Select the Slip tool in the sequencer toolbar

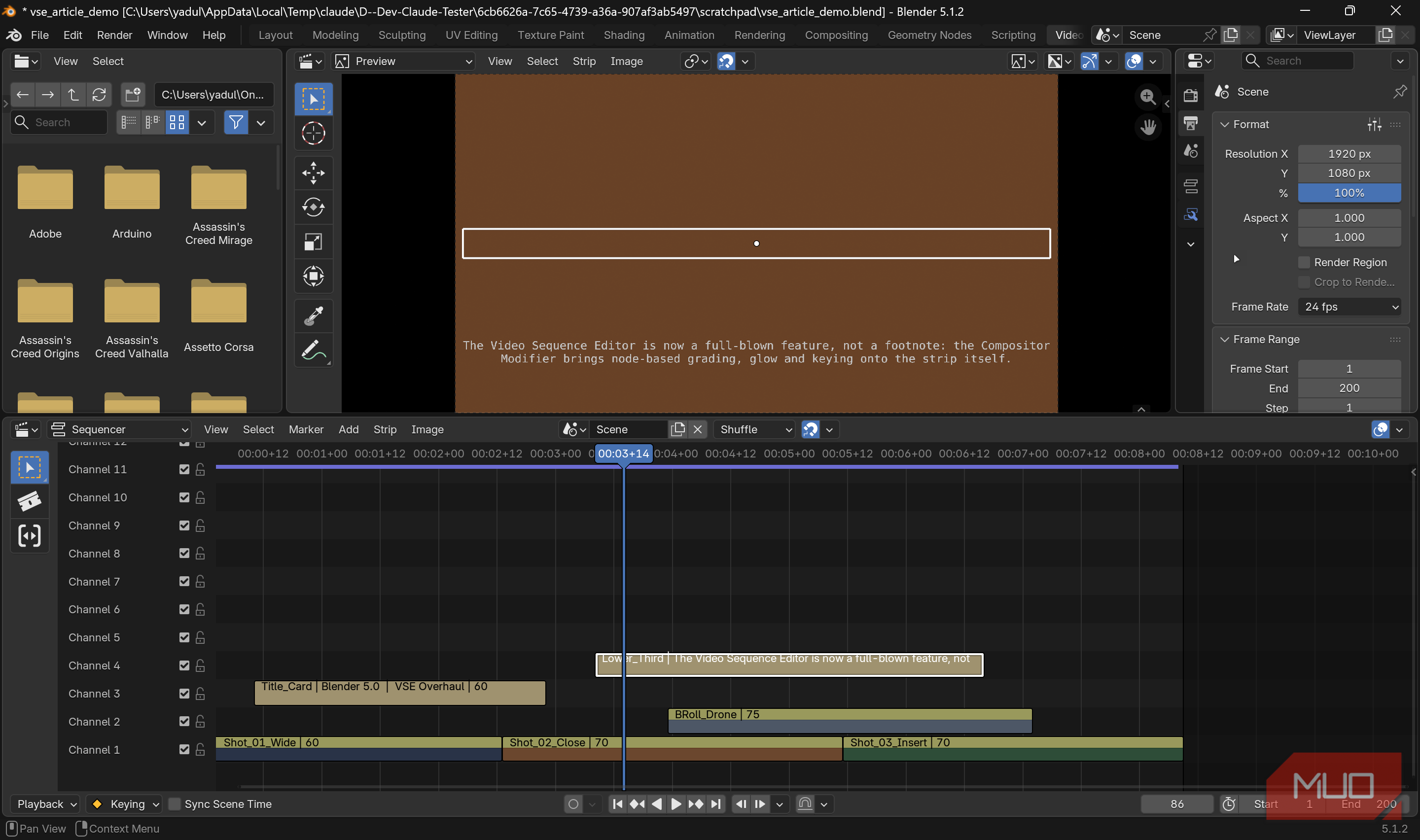tap(30, 535)
